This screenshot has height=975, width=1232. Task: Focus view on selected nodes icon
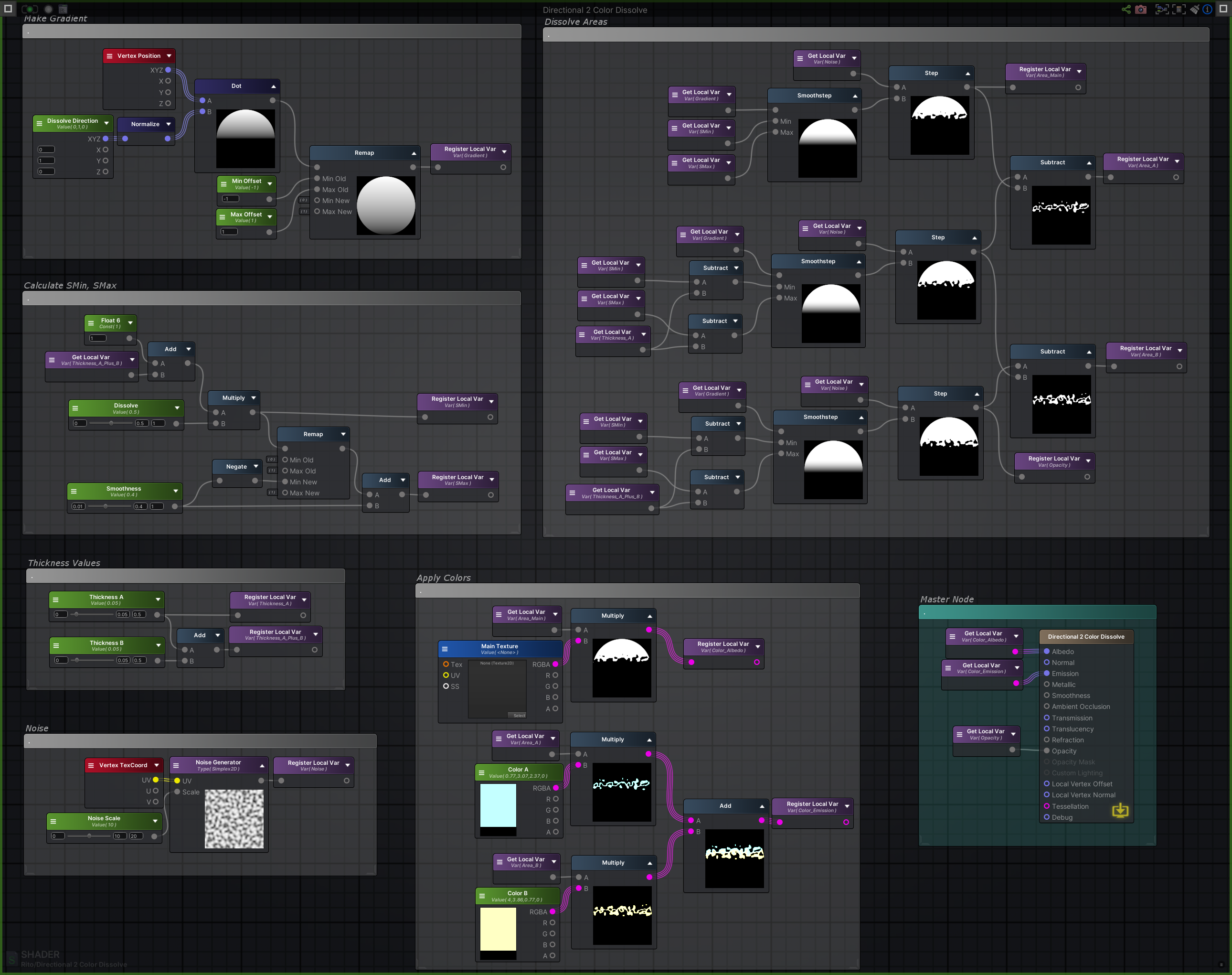[x=1162, y=9]
